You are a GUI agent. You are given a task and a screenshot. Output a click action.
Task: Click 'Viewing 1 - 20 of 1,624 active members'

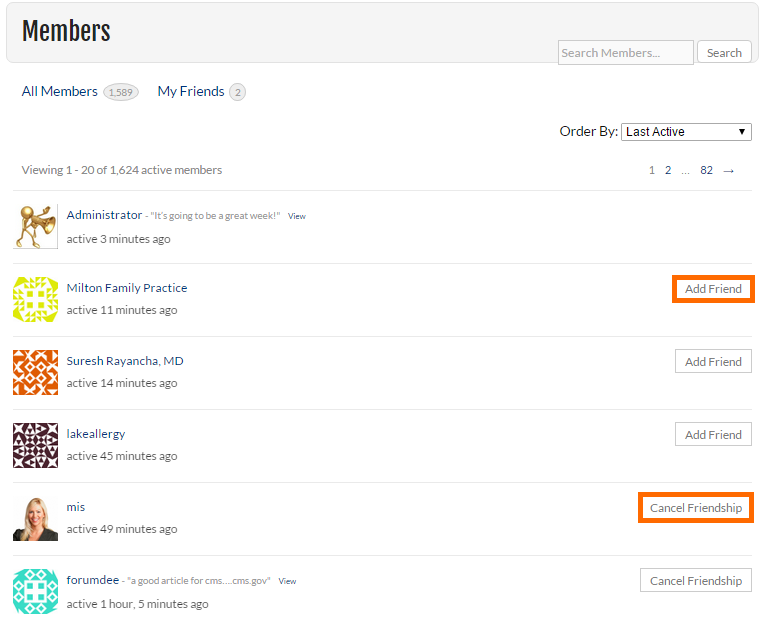pyautogui.click(x=121, y=170)
